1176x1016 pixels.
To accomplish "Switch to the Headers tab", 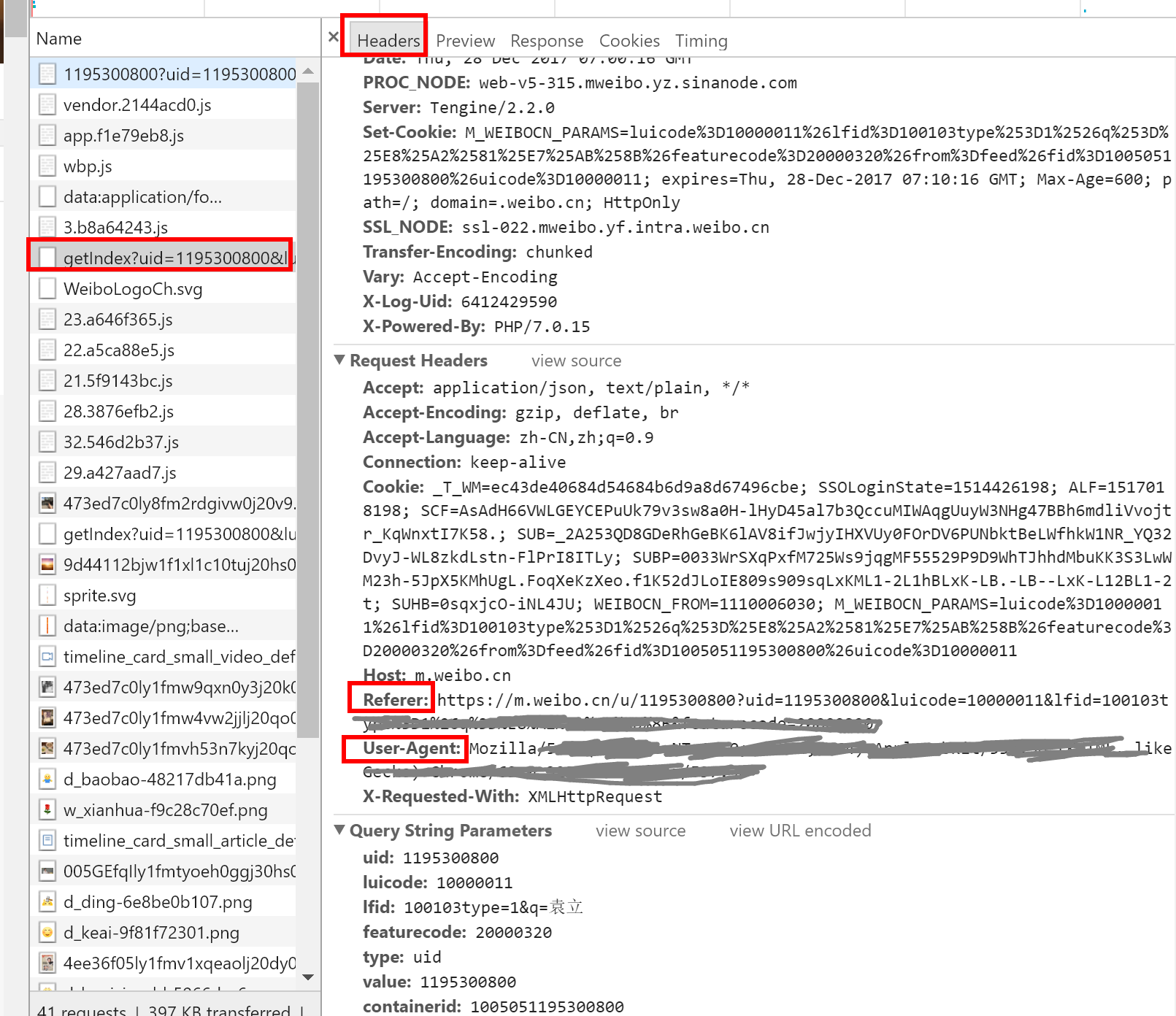I will point(388,41).
